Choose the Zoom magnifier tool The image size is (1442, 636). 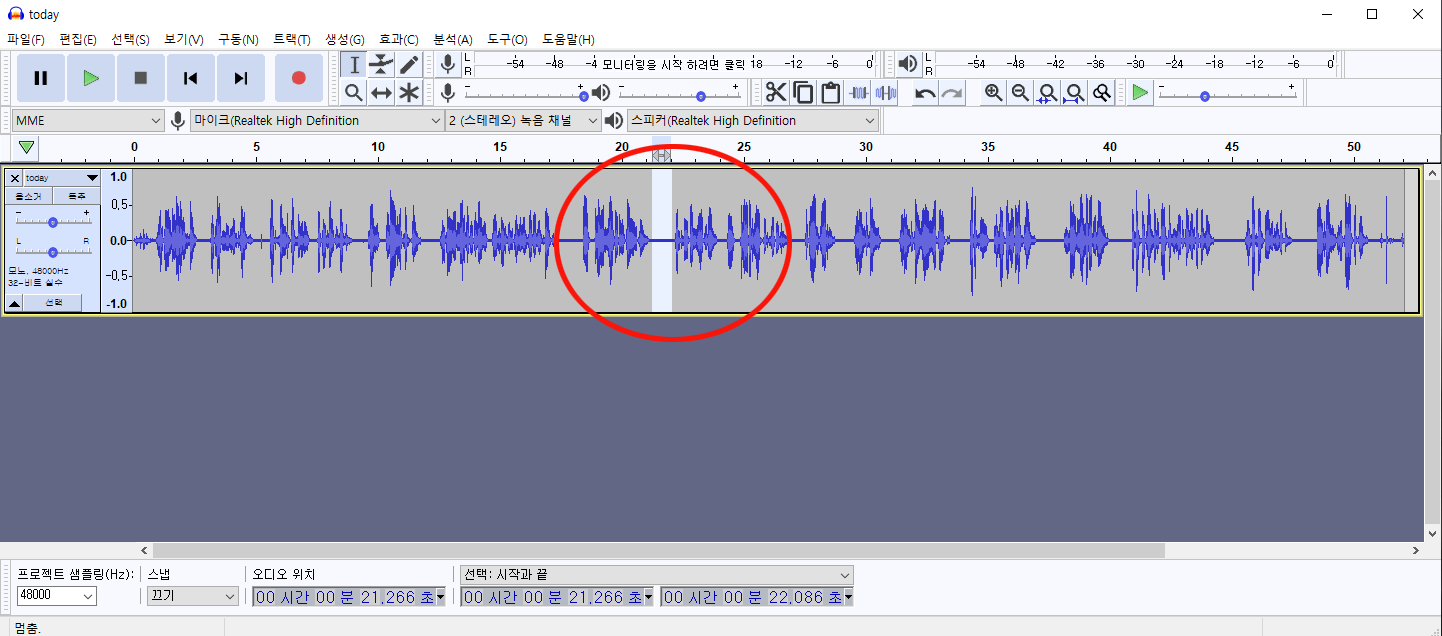point(354,93)
